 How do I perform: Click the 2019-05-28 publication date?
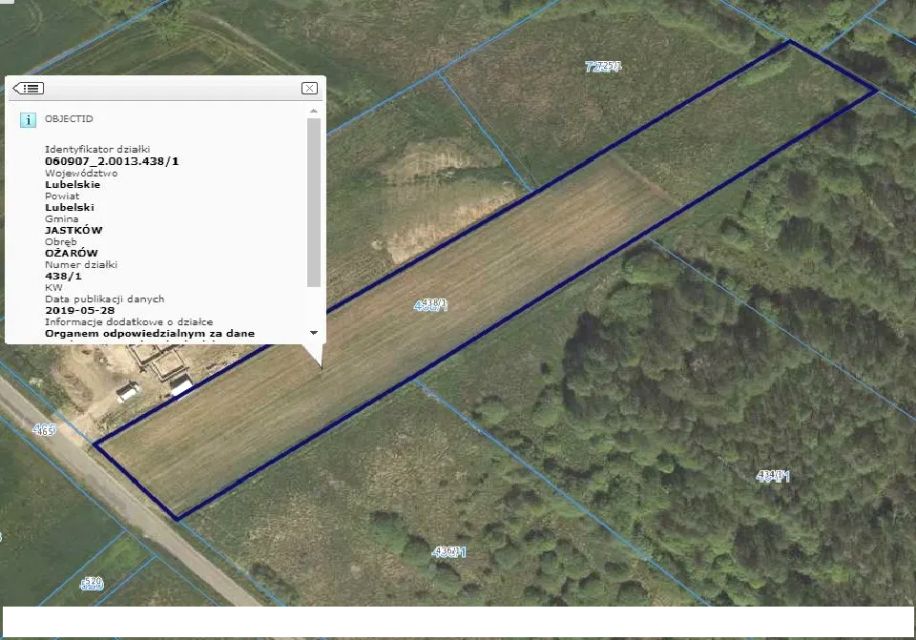(80, 311)
